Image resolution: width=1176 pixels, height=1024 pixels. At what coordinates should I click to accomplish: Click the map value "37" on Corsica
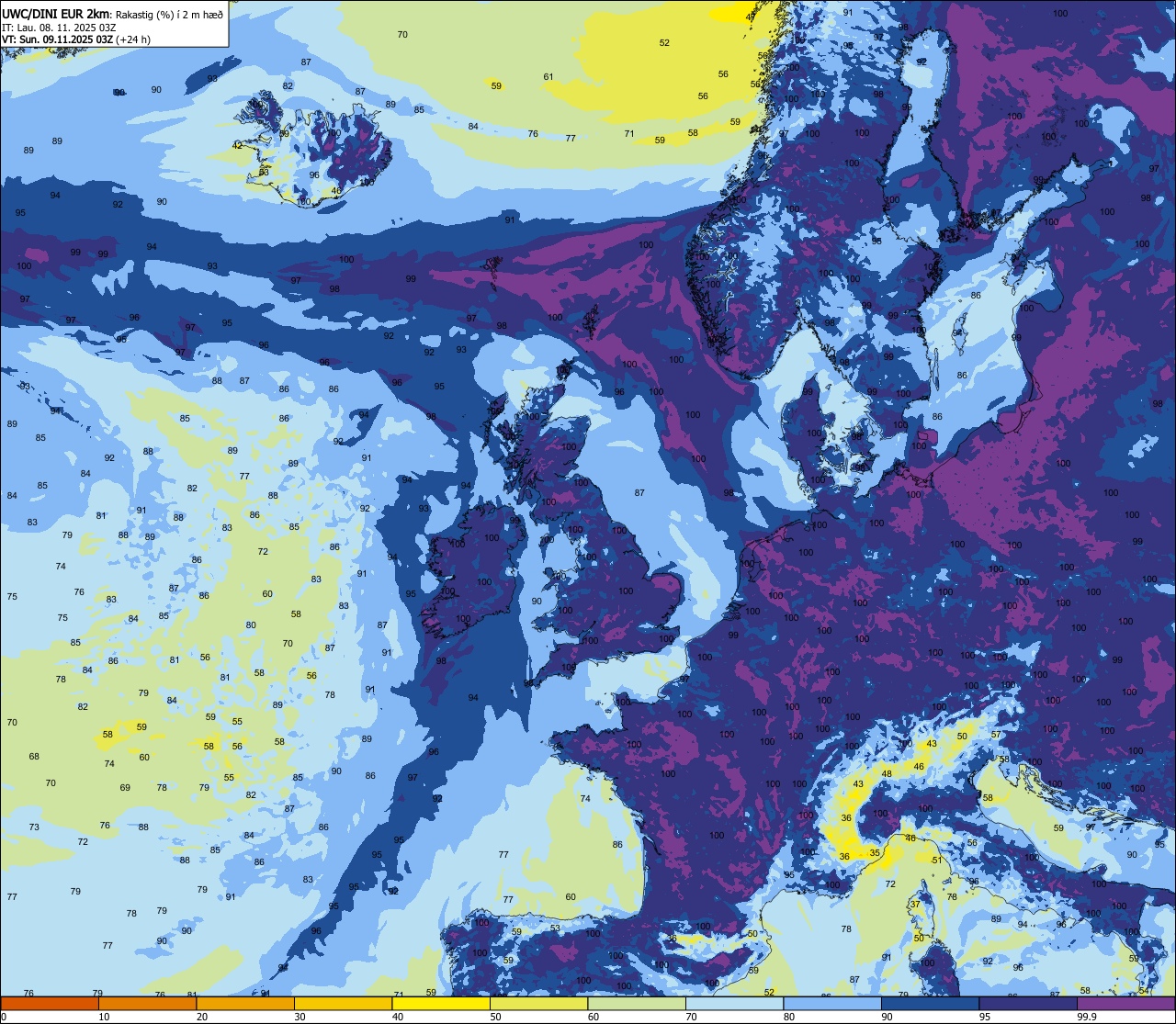click(915, 904)
